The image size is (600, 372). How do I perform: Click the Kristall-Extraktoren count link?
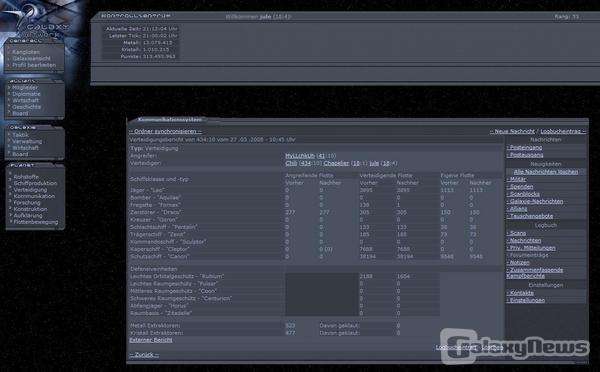click(290, 333)
